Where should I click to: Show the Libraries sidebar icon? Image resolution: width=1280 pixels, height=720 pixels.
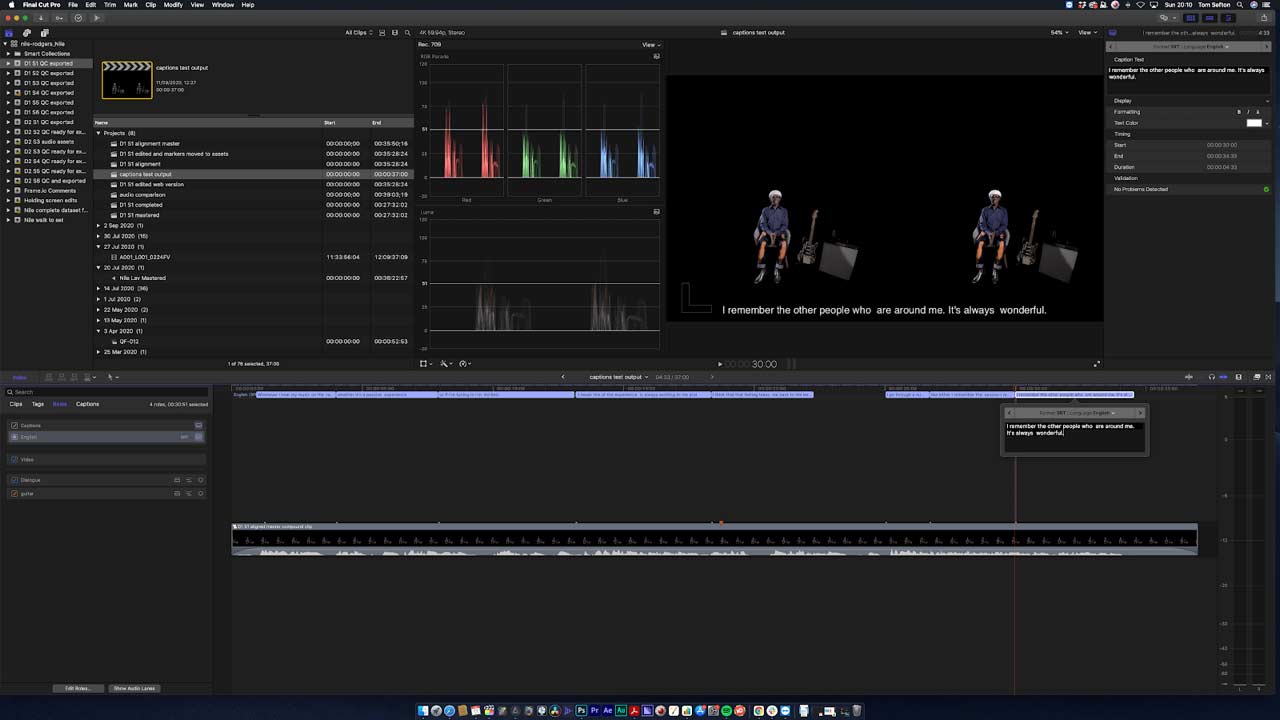[x=10, y=33]
